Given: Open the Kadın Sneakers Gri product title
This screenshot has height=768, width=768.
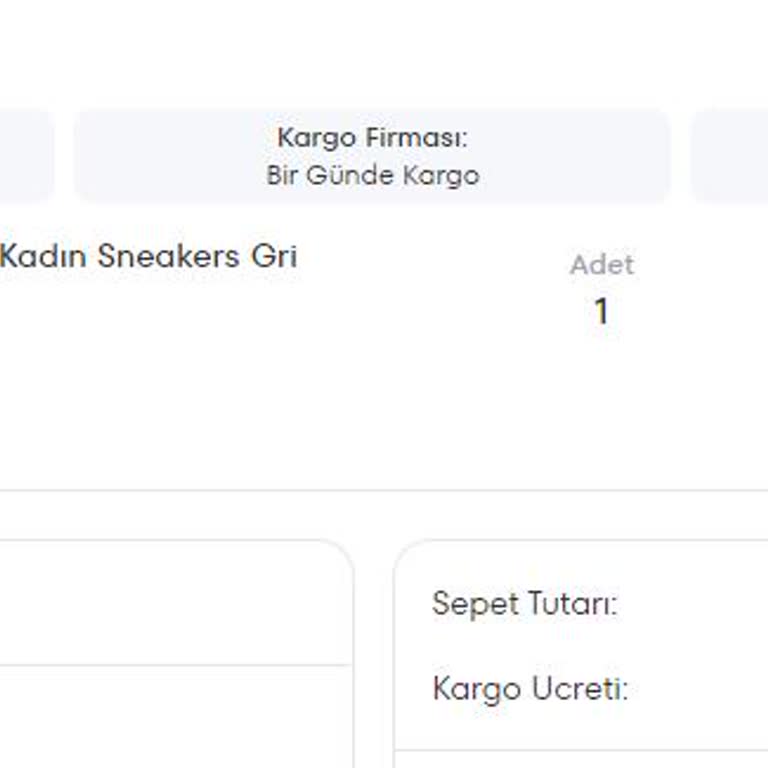Looking at the screenshot, I should click(148, 257).
